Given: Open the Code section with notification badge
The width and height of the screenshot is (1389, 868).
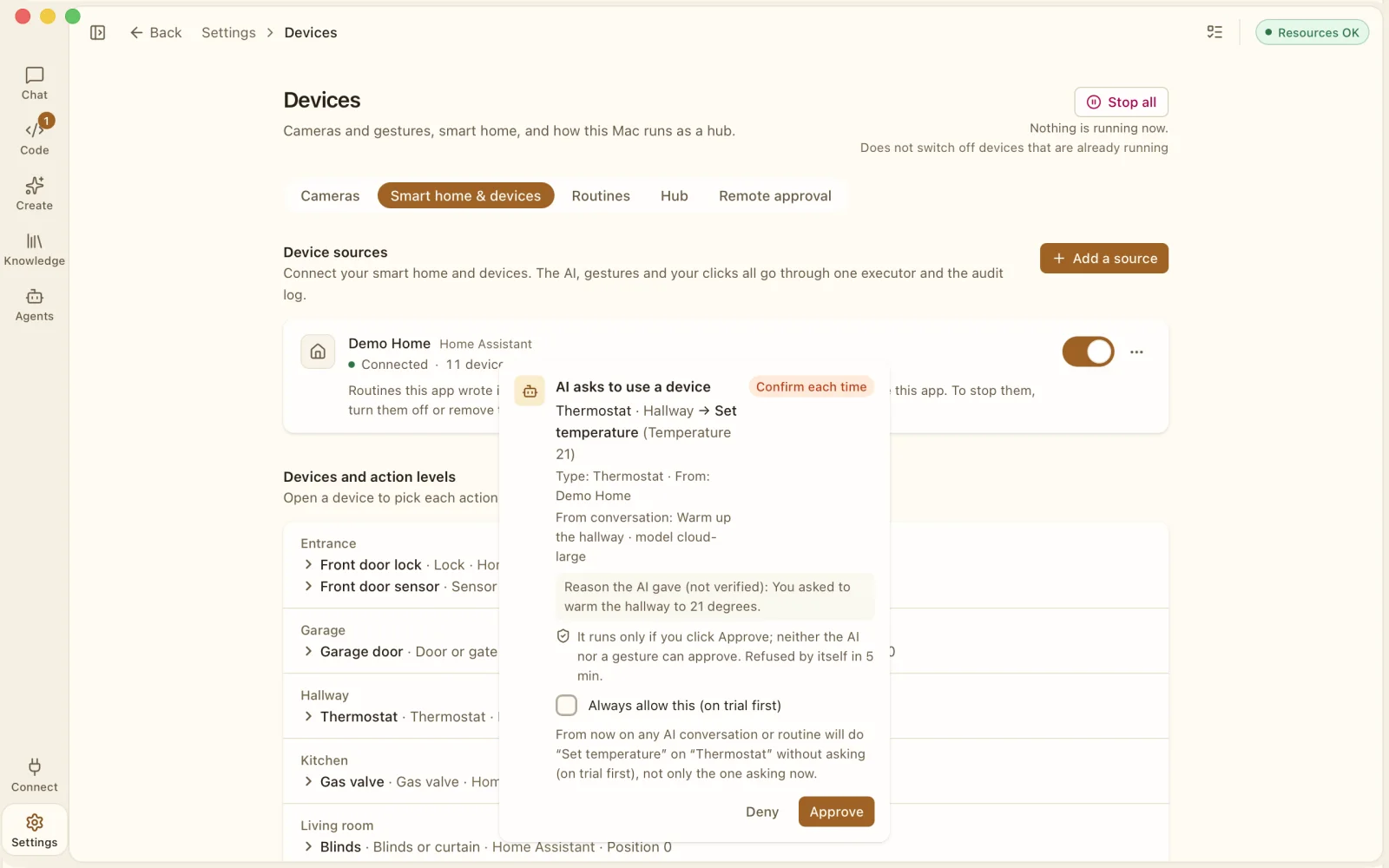Looking at the screenshot, I should click(x=35, y=139).
